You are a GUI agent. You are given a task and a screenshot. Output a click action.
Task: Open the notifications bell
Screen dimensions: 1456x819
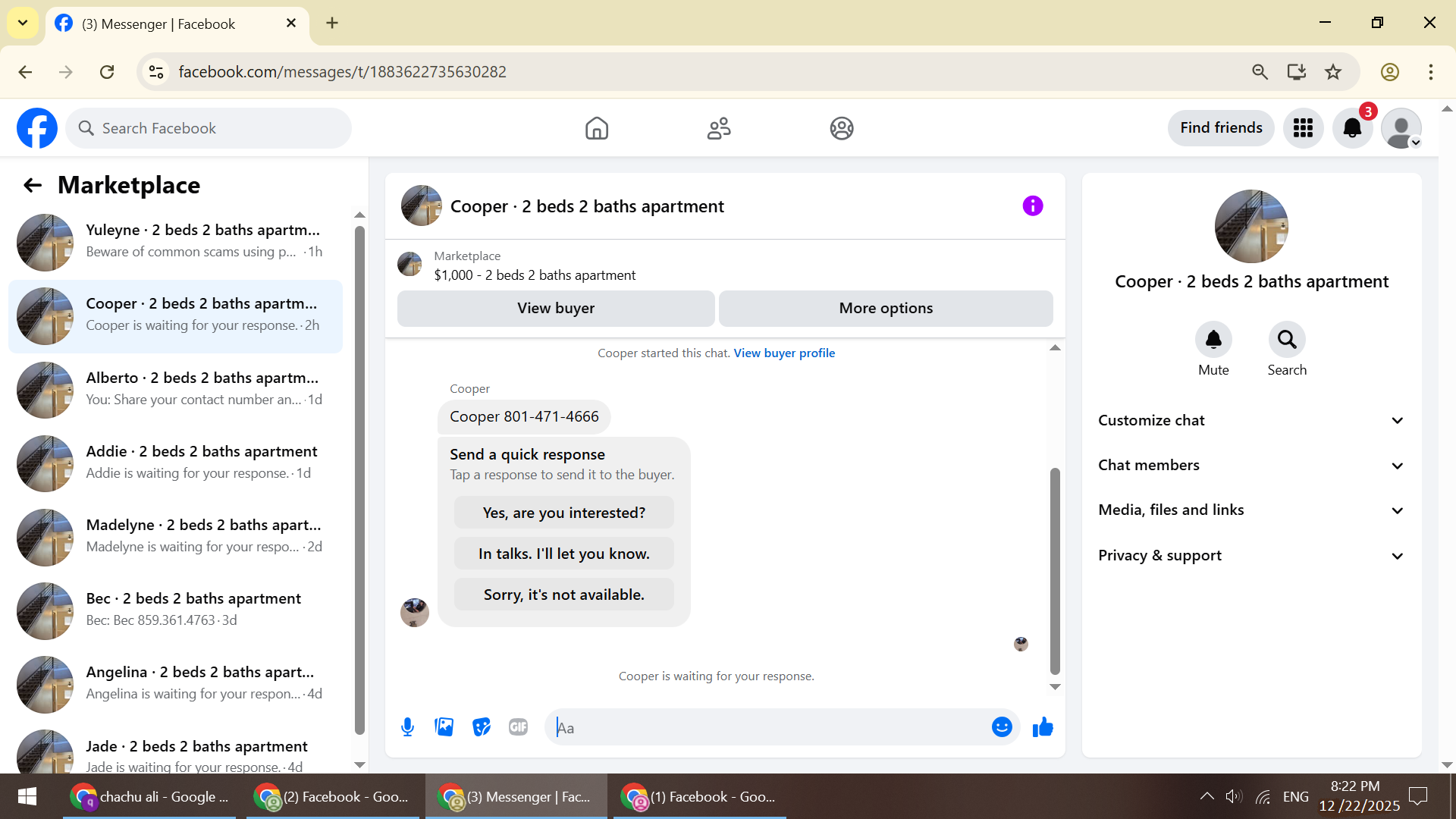tap(1352, 128)
